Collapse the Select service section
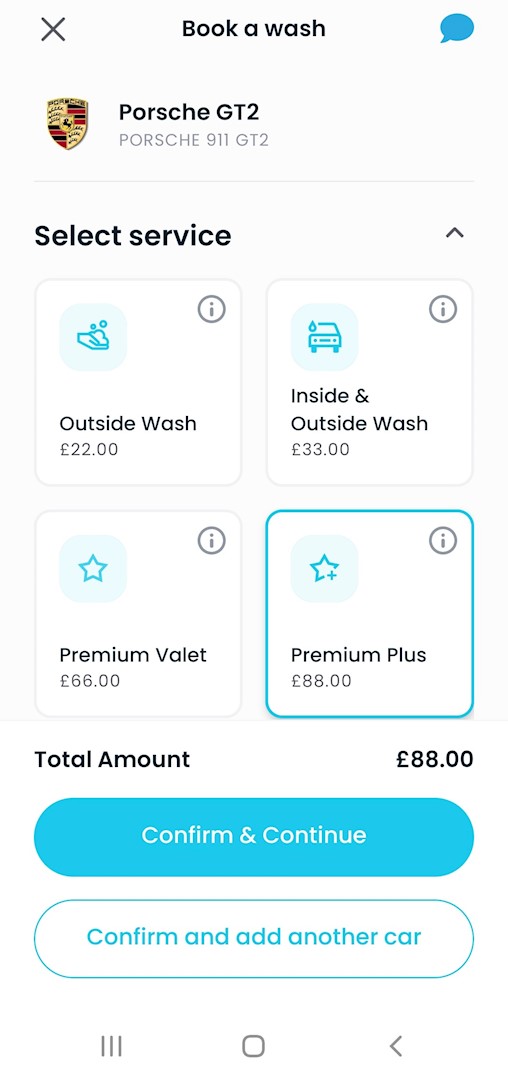This screenshot has width=508, height=1080. 454,233
